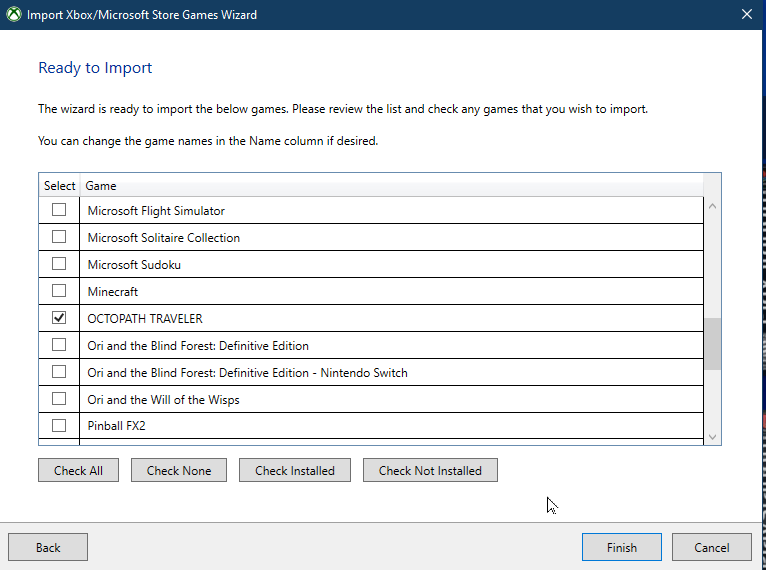Click the OCTOPATH TRAVELER name cell
766x570 pixels.
391,318
